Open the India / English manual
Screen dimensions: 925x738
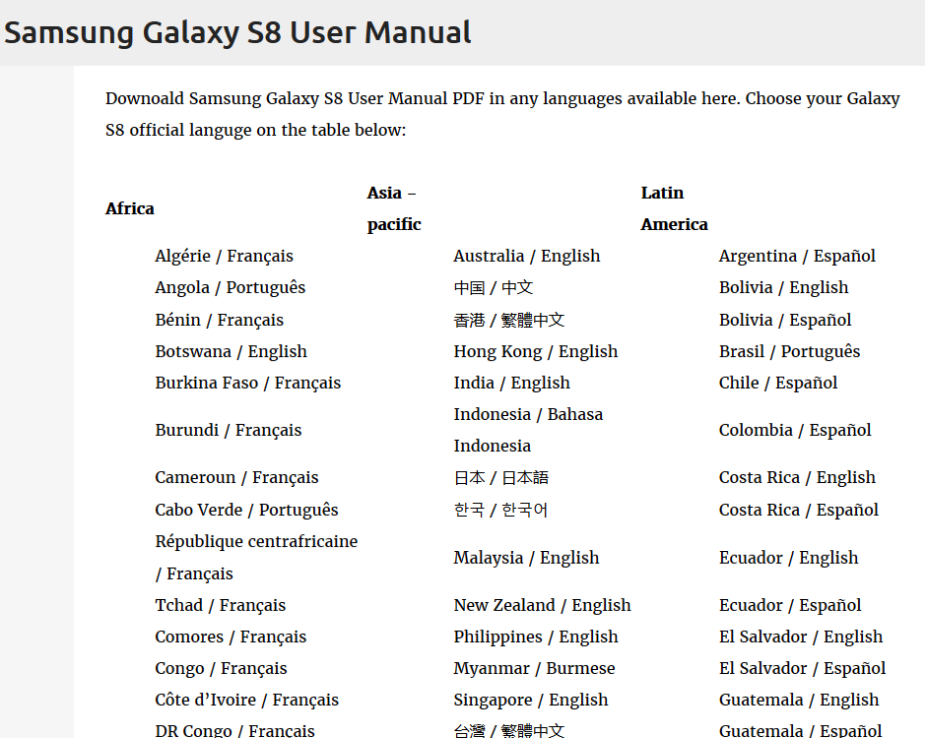(x=511, y=382)
